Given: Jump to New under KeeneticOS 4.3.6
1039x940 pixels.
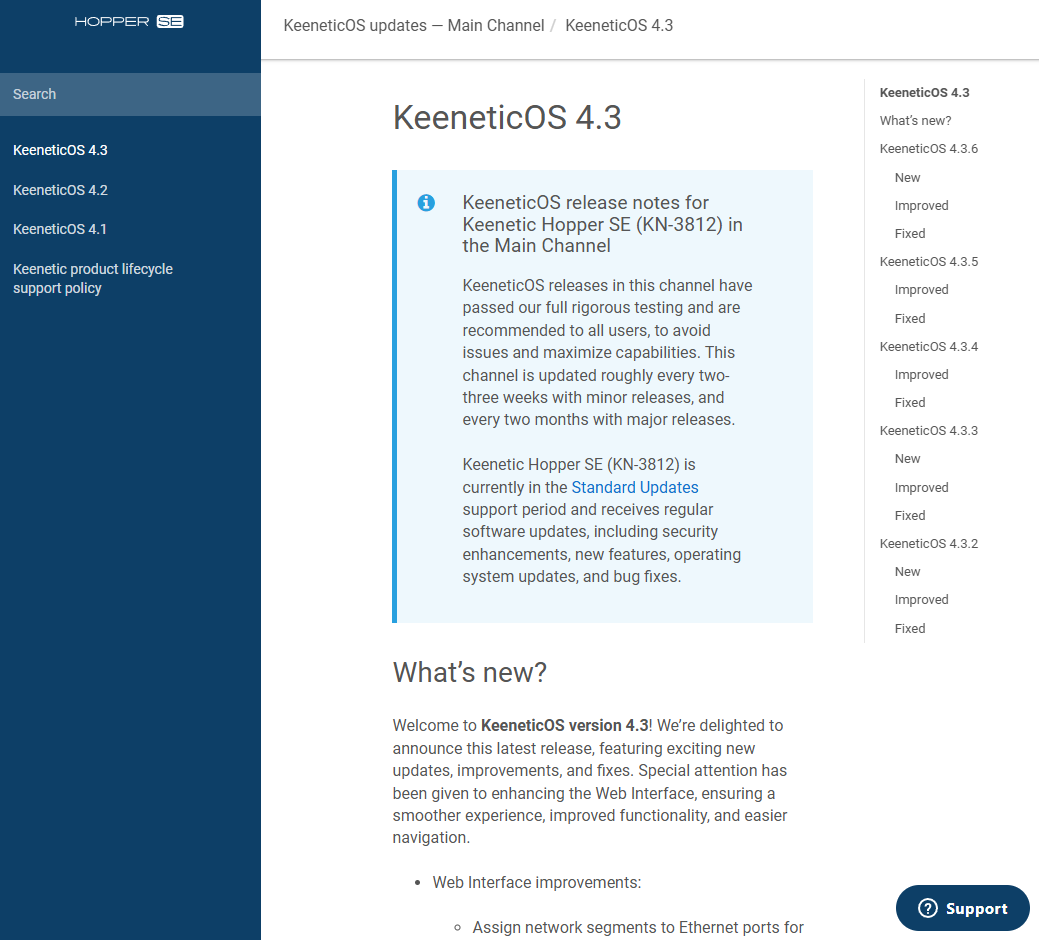Looking at the screenshot, I should point(907,177).
